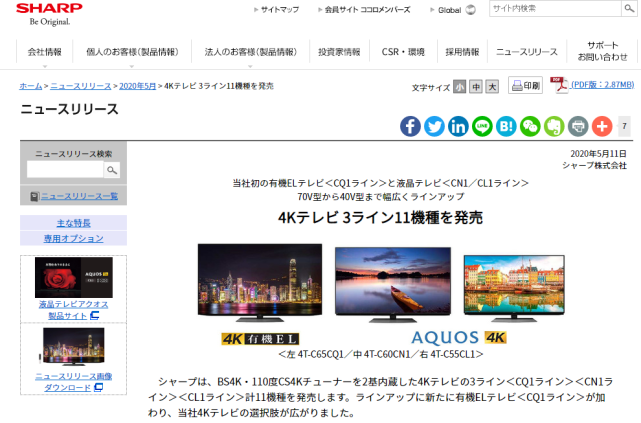This screenshot has height=423, width=641.
Task: Click the Global globe icon
Action: [x=471, y=9]
